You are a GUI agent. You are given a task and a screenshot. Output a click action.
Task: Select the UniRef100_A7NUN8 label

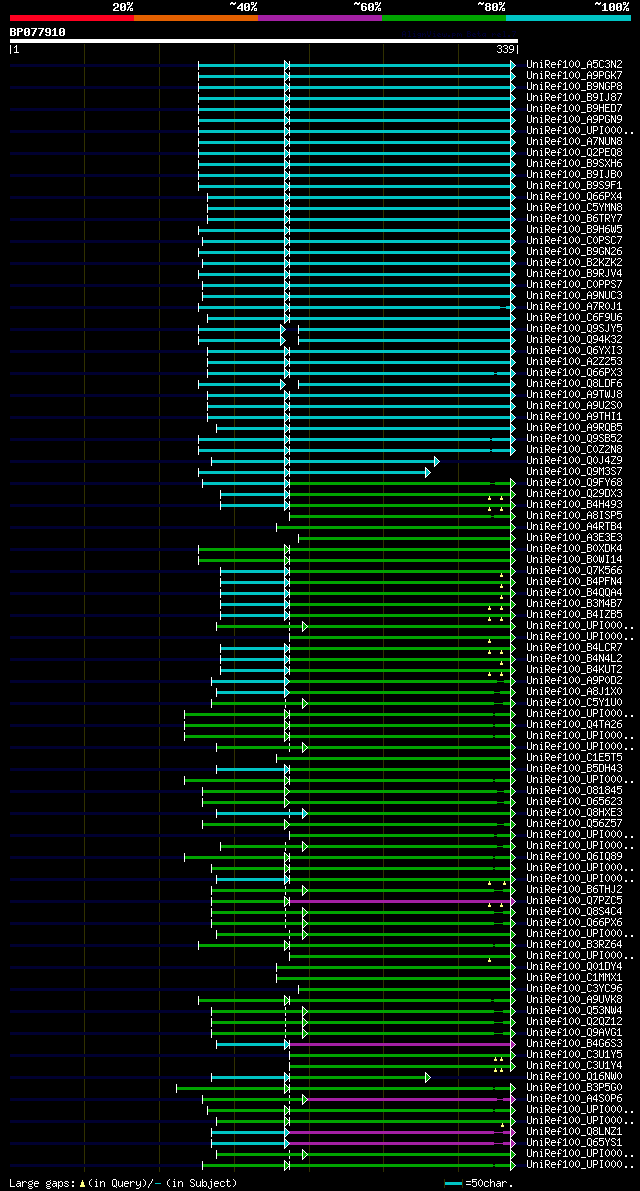tap(574, 142)
